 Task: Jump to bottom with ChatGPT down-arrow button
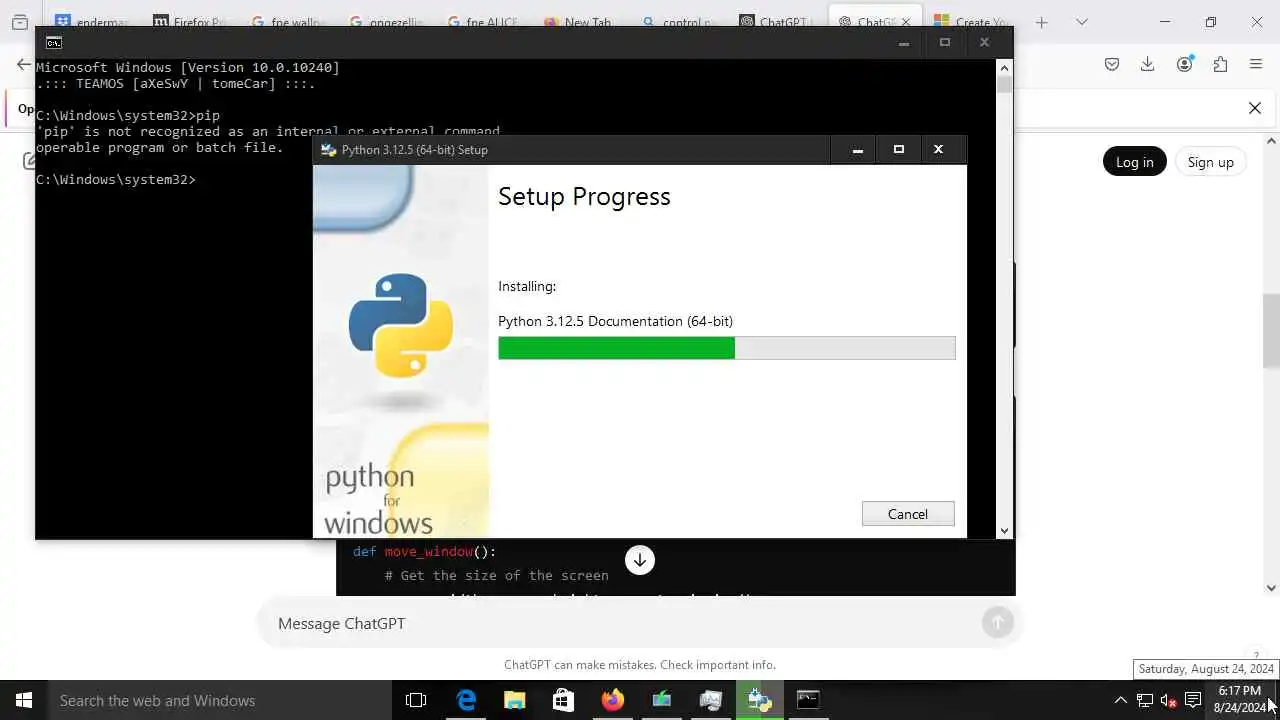click(640, 560)
